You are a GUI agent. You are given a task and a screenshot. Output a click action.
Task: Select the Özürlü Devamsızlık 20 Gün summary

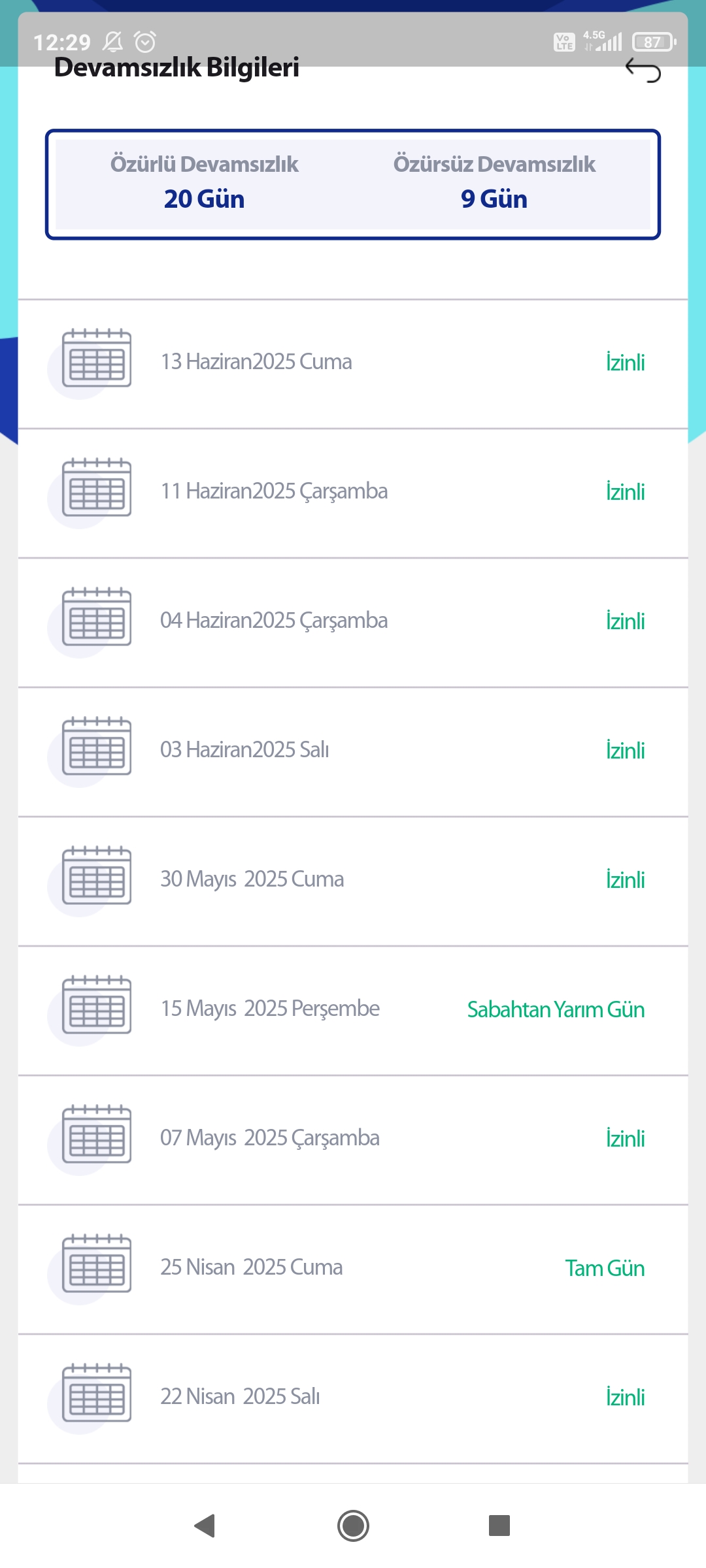point(204,182)
